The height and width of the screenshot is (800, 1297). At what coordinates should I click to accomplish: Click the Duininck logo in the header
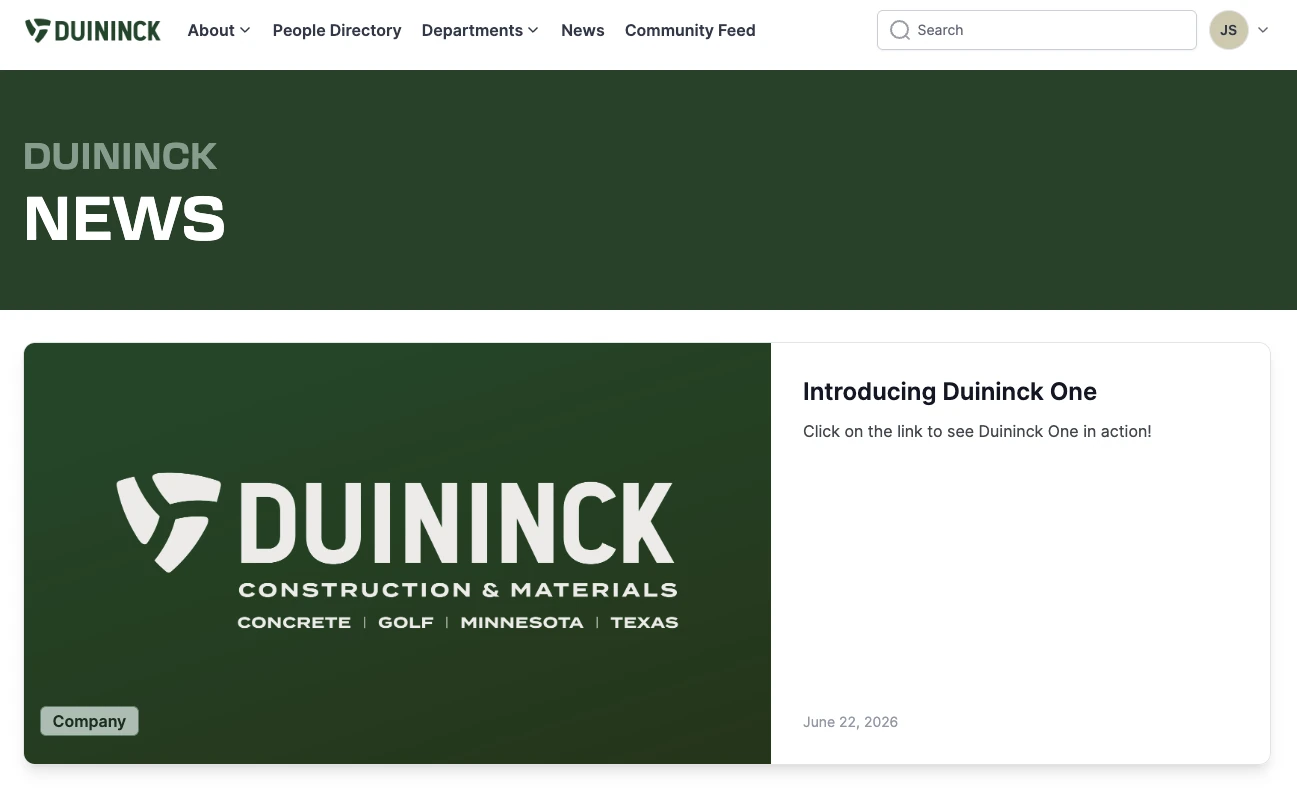[93, 30]
